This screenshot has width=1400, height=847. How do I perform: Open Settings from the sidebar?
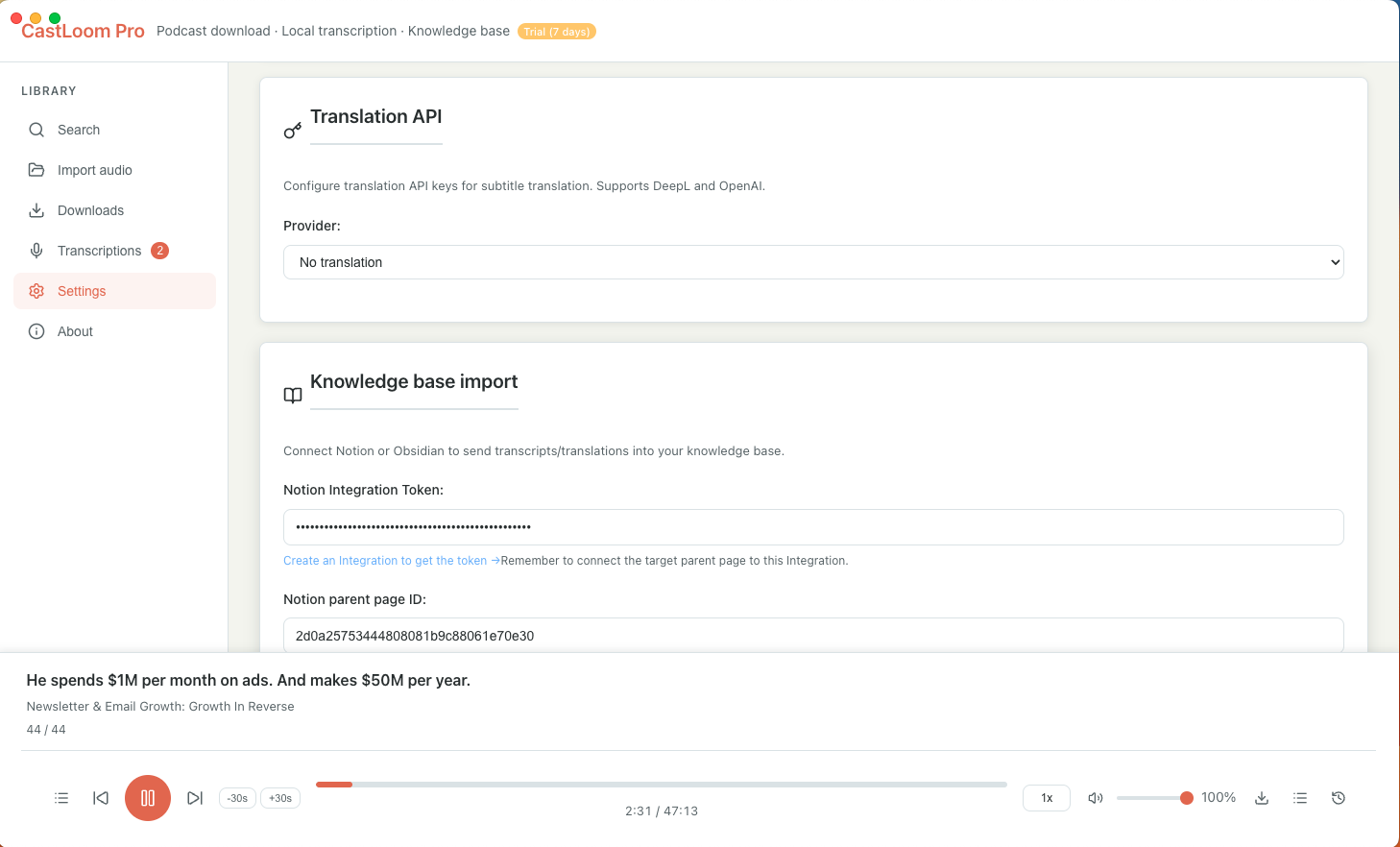(x=82, y=291)
